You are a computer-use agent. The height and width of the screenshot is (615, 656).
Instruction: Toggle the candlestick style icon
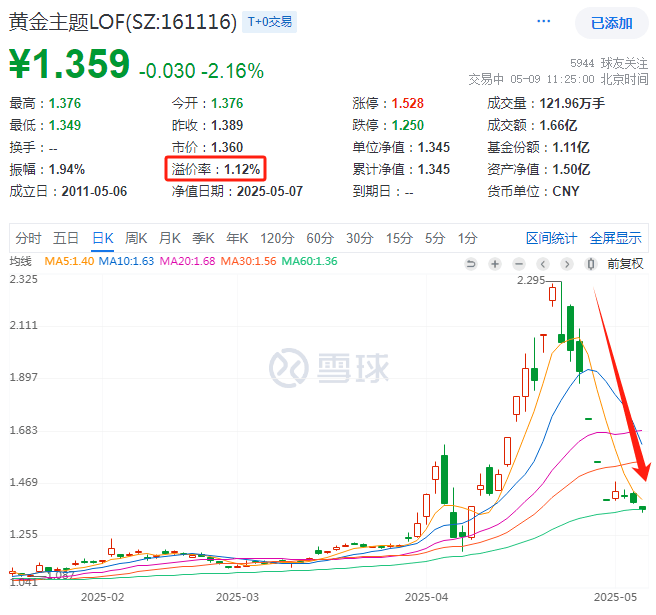coord(591,264)
